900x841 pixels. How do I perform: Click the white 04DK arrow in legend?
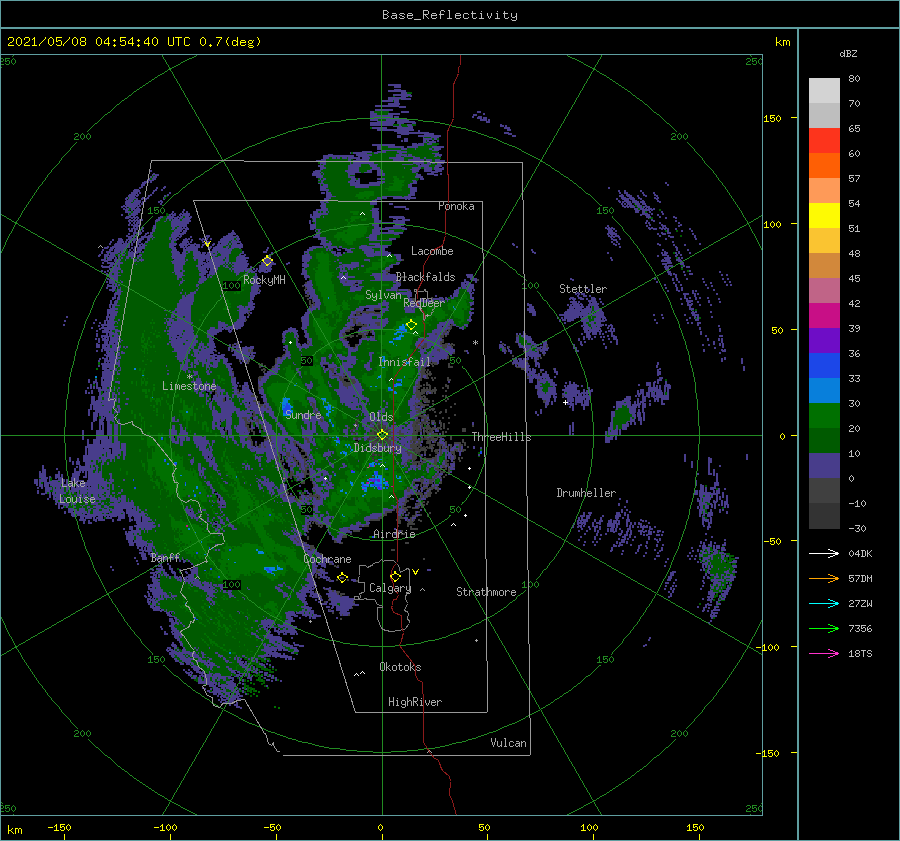pos(824,553)
